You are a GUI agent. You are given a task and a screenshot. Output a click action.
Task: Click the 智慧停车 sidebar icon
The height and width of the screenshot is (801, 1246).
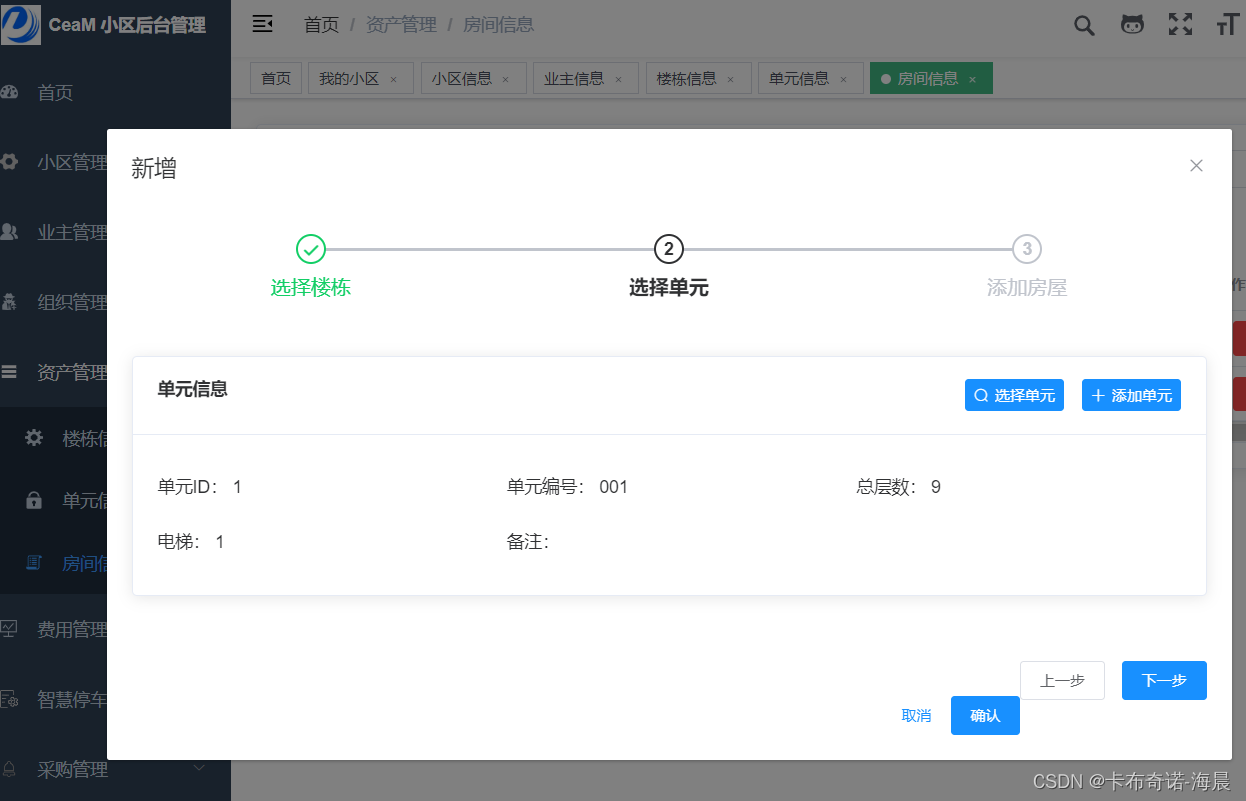[x=10, y=699]
